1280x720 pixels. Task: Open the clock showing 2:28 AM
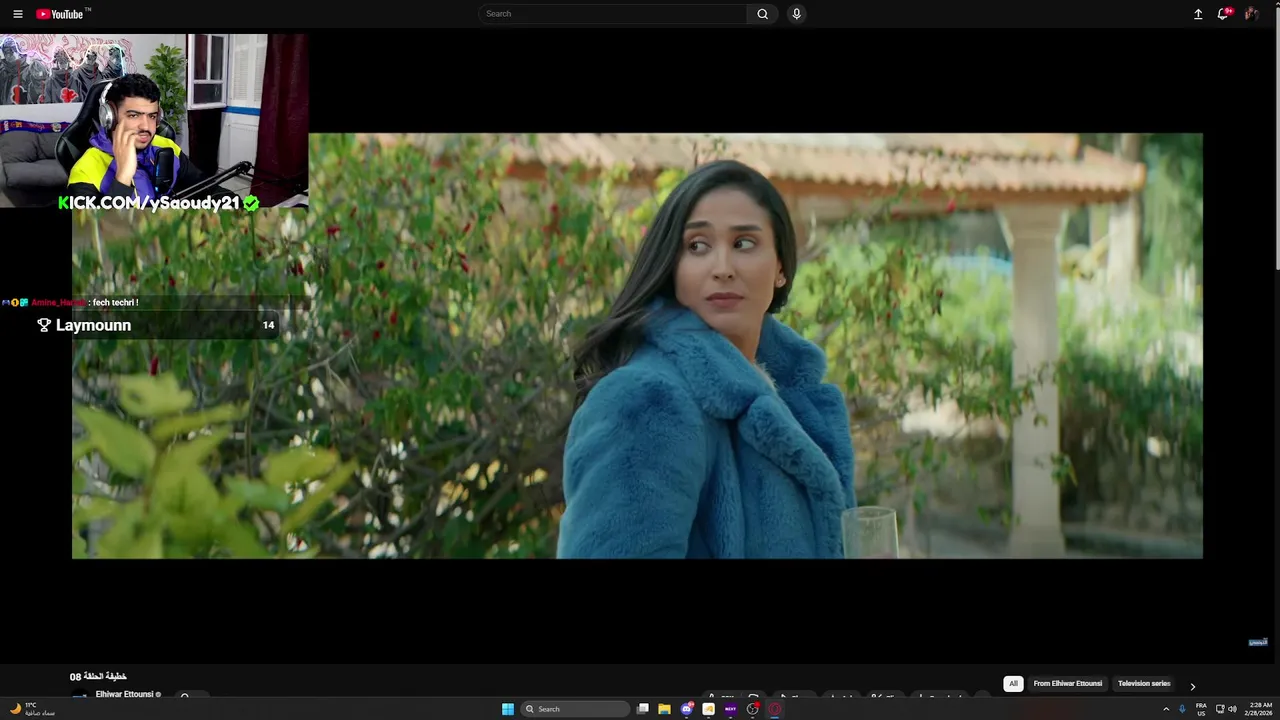coord(1259,709)
